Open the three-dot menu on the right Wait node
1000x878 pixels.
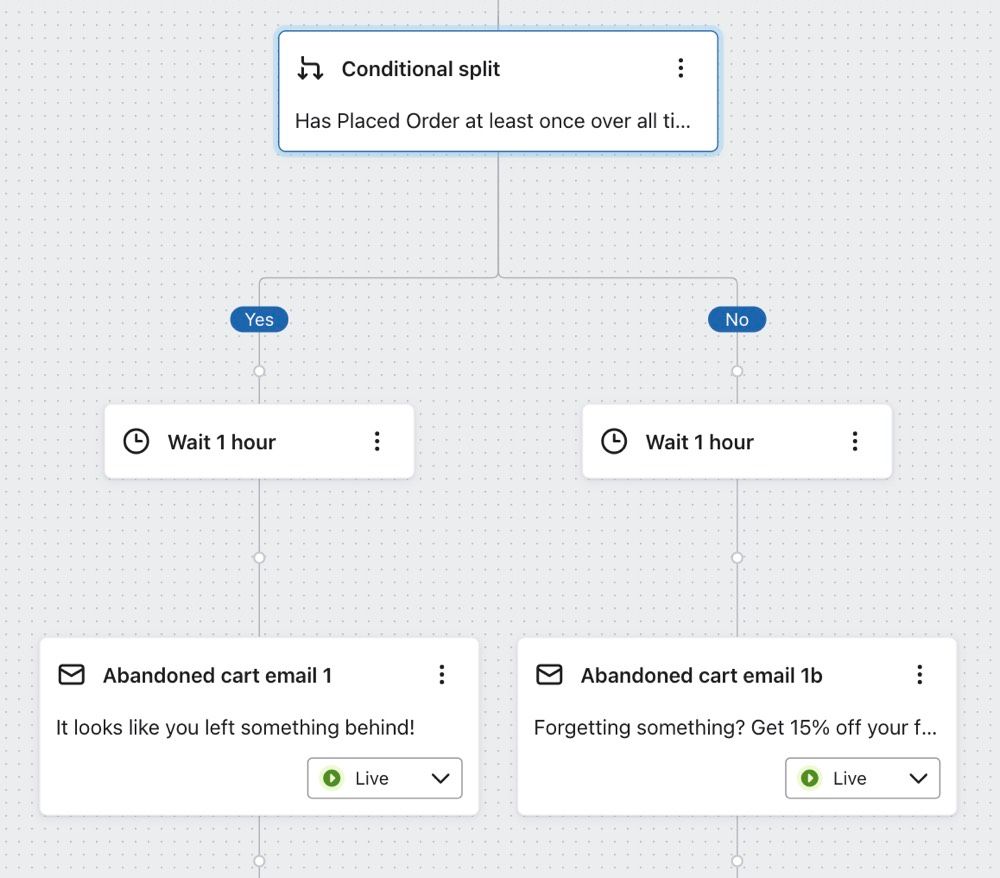(855, 440)
